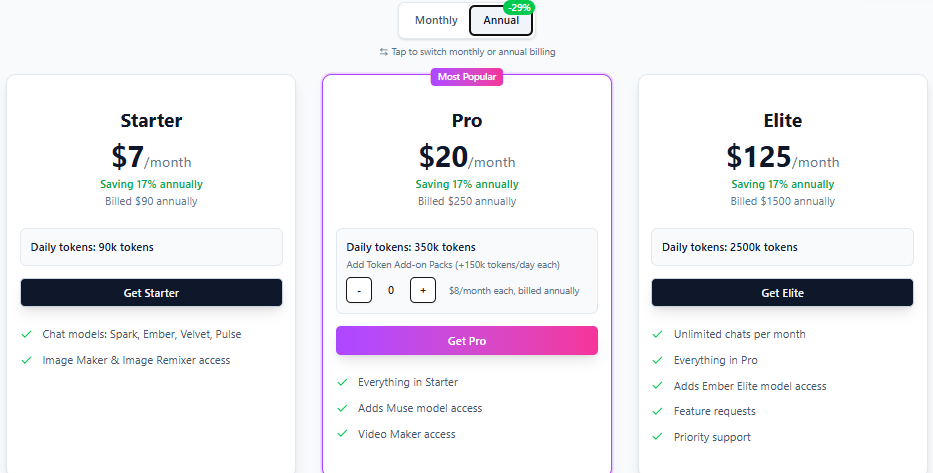Click the Get Elite button
The height and width of the screenshot is (473, 933).
tap(782, 293)
